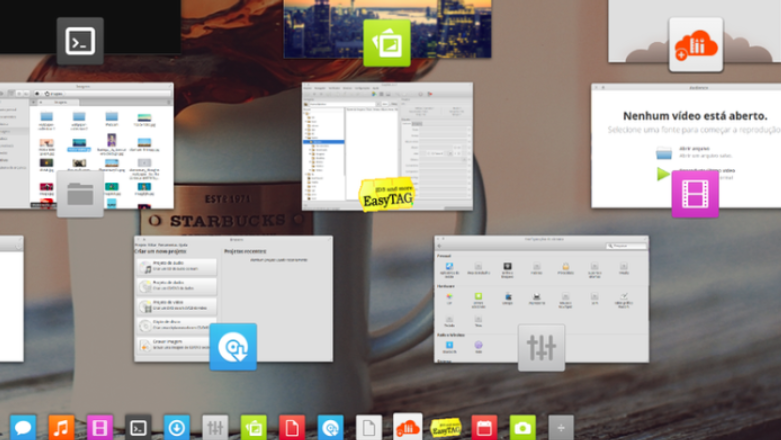Image resolution: width=781 pixels, height=440 pixels.
Task: Click the green play arrow in Audience window
Action: tap(663, 174)
